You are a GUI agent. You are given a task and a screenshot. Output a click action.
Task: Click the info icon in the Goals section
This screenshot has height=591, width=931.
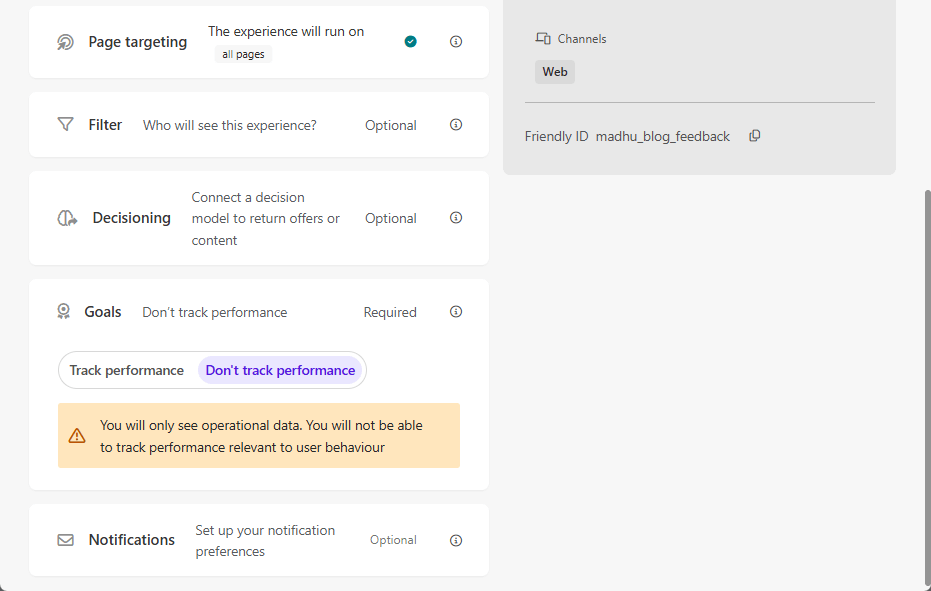[455, 311]
